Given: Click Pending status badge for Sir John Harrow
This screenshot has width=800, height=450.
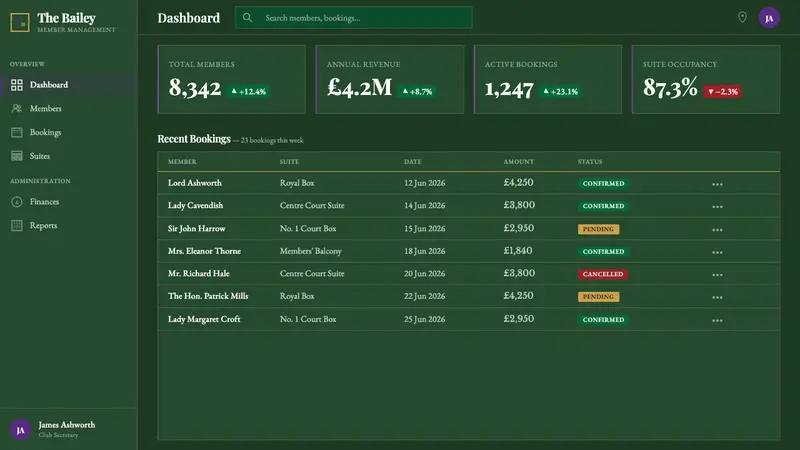Looking at the screenshot, I should (x=598, y=229).
